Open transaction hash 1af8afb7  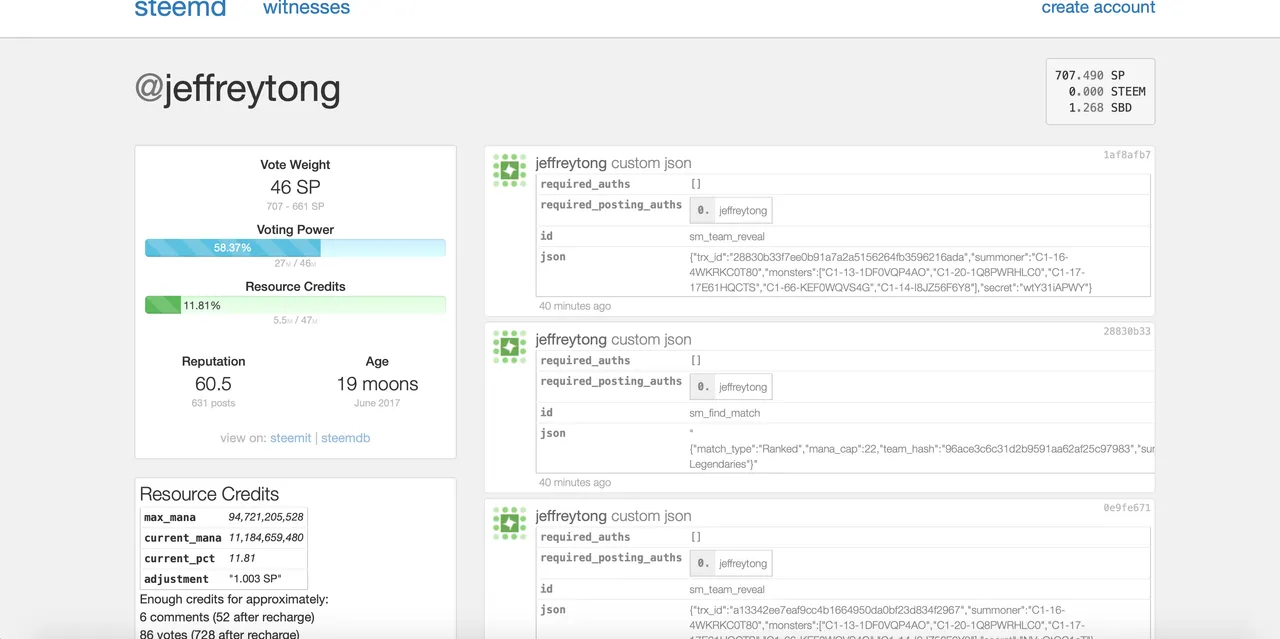coord(1127,155)
